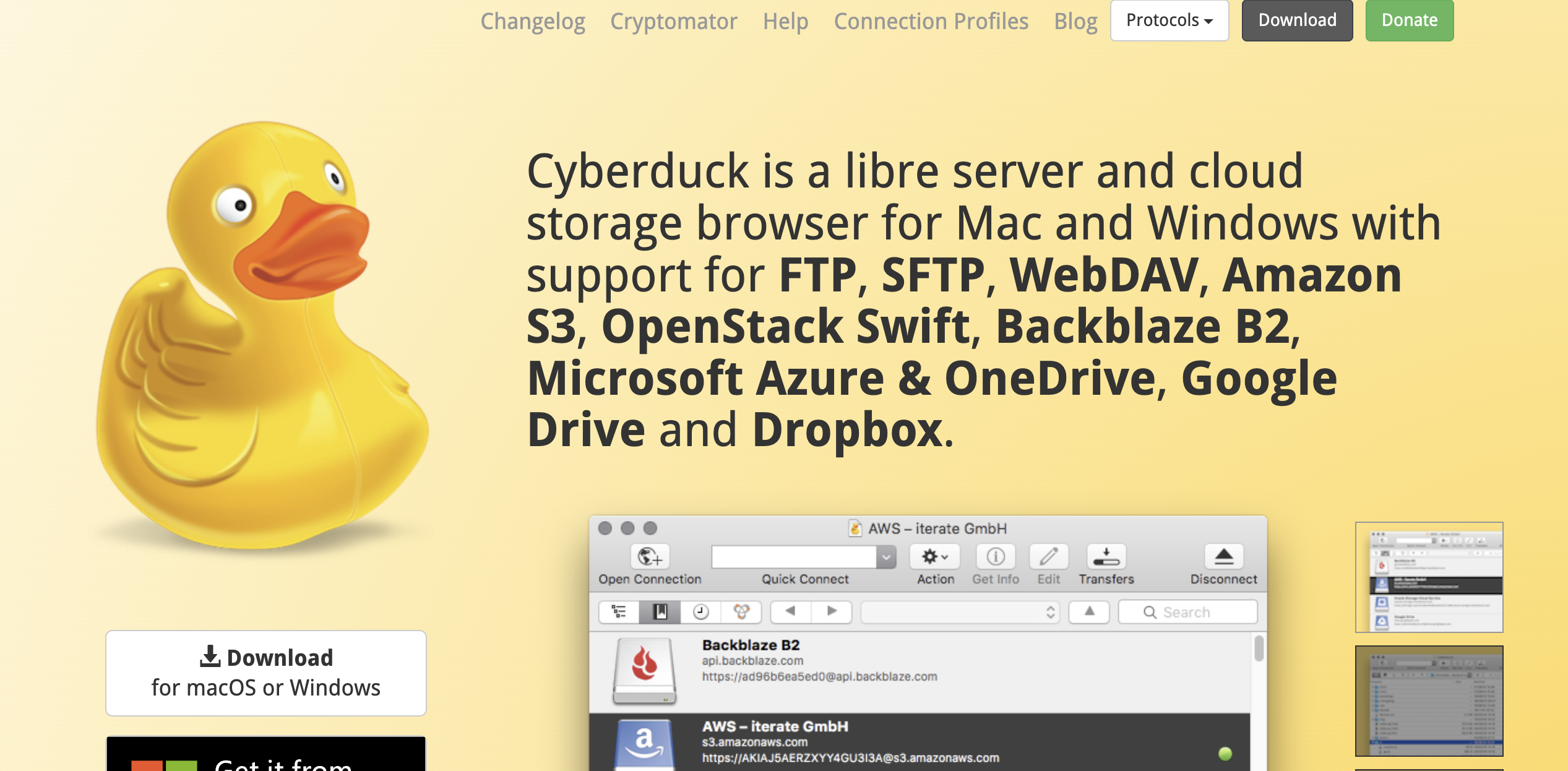Toggle the History view with clock icon
Screen dimensions: 1568x771
pos(700,611)
